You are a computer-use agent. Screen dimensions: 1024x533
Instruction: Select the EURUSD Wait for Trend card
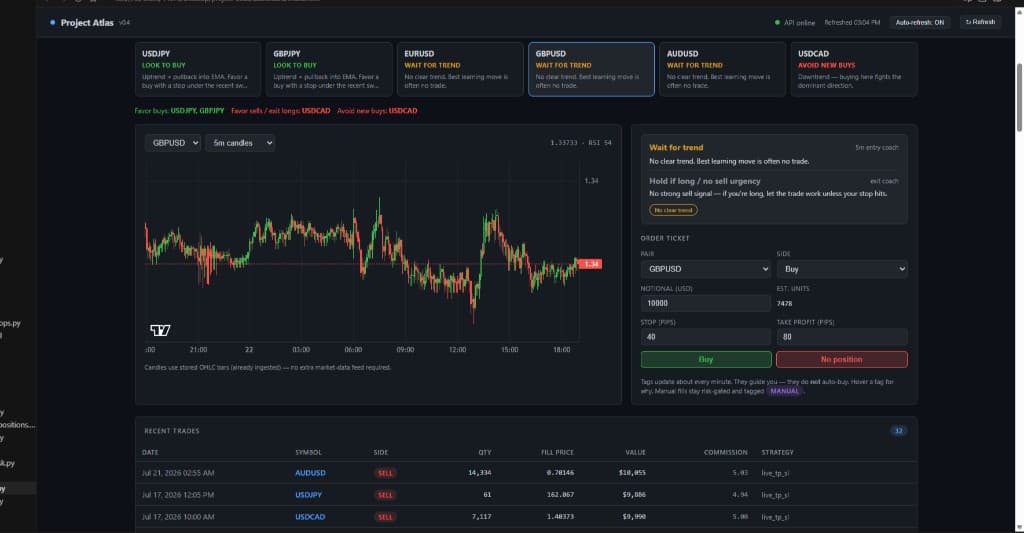pyautogui.click(x=460, y=69)
